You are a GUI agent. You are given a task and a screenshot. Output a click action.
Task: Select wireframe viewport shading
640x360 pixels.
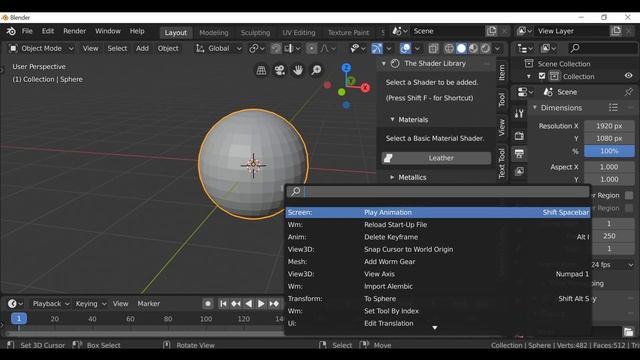(x=449, y=49)
